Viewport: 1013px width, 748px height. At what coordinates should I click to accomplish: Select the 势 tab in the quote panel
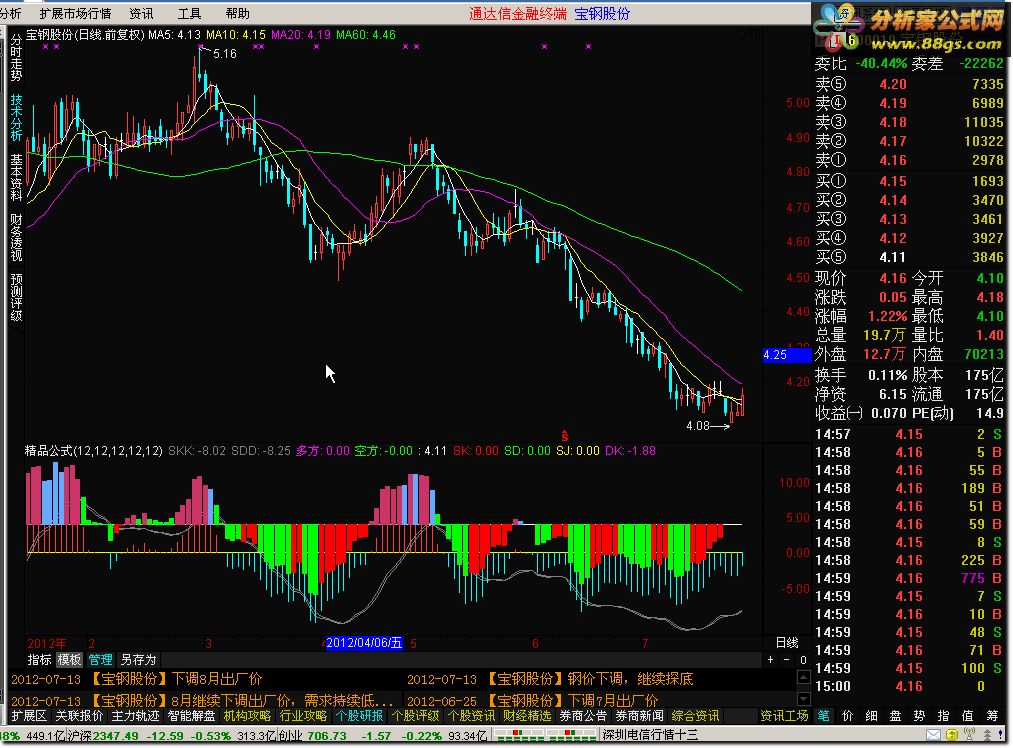[919, 716]
